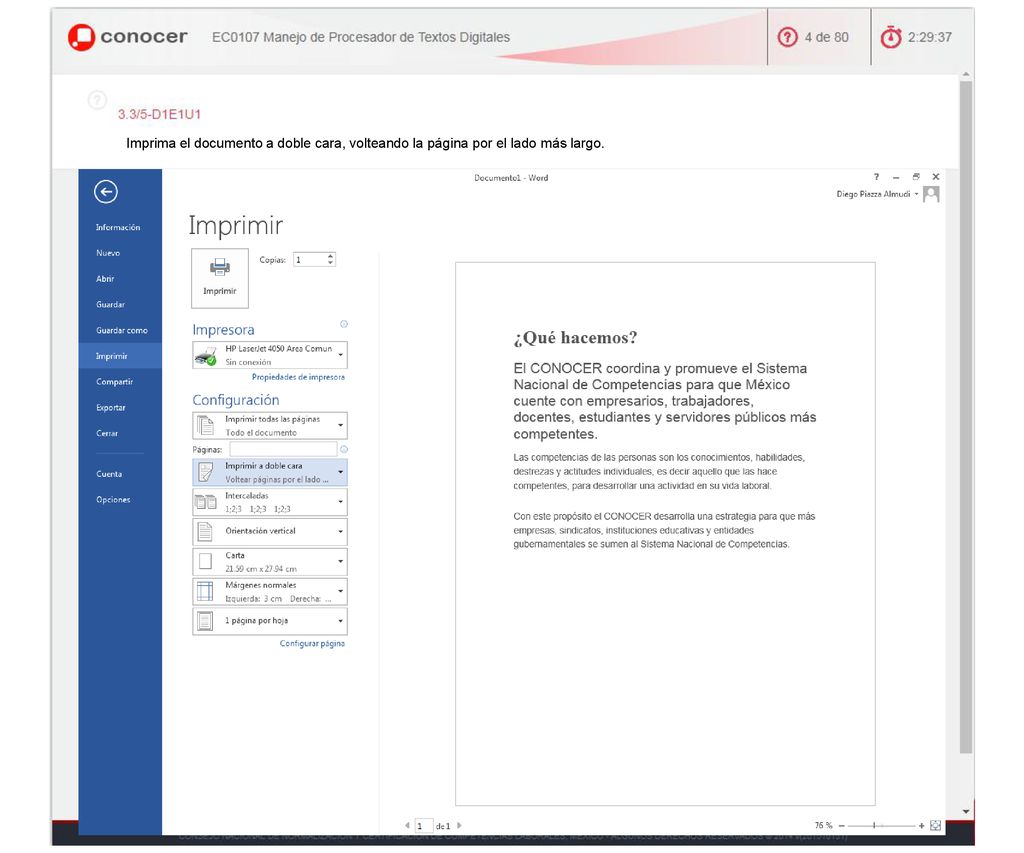This screenshot has width=1024, height=853.
Task: Click the Copias number field
Action: click(310, 259)
